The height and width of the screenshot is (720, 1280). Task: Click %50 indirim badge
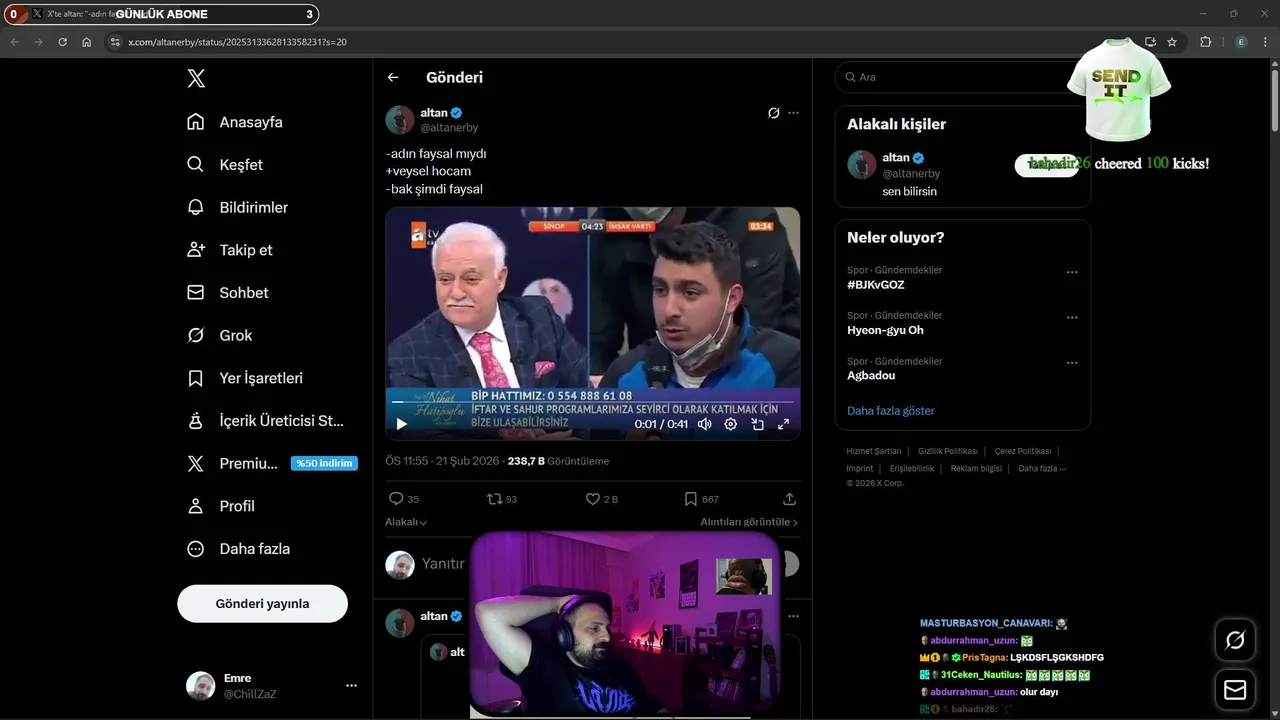[x=324, y=464]
